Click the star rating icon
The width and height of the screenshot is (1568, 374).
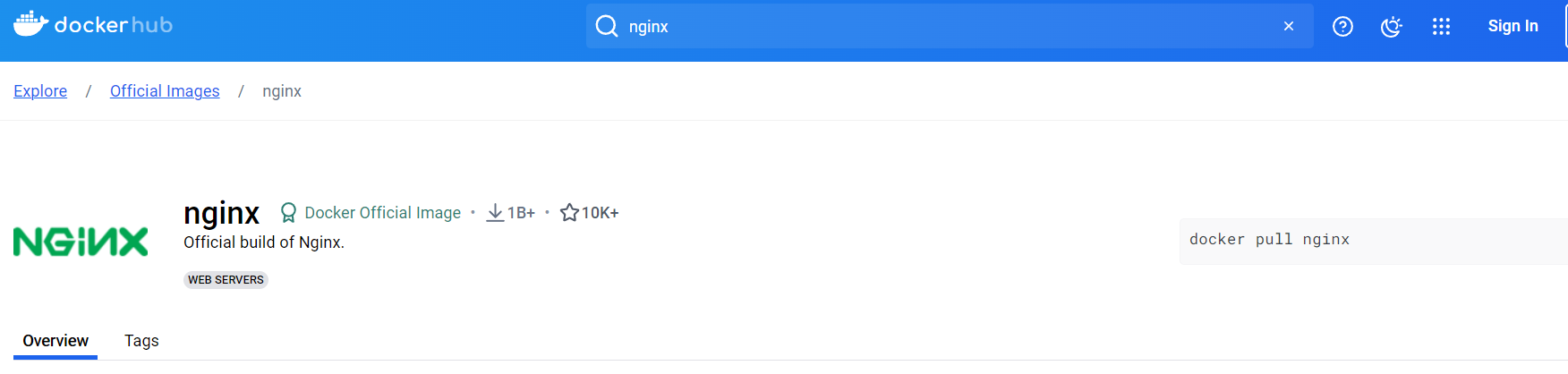569,213
